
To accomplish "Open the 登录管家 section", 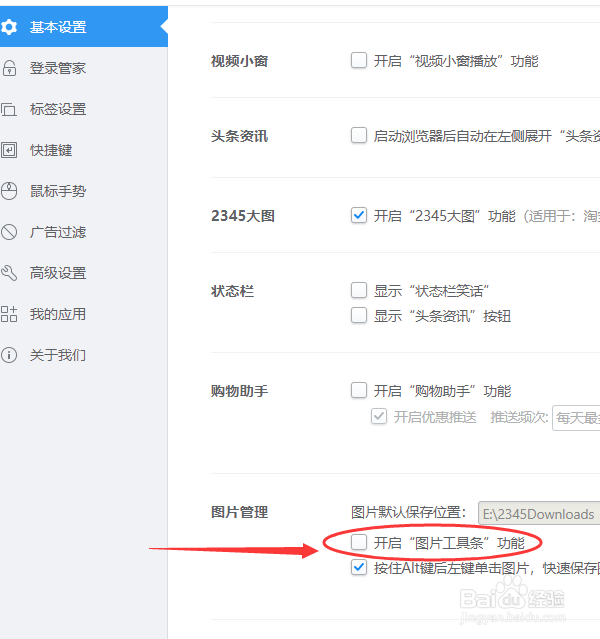I will [x=84, y=68].
